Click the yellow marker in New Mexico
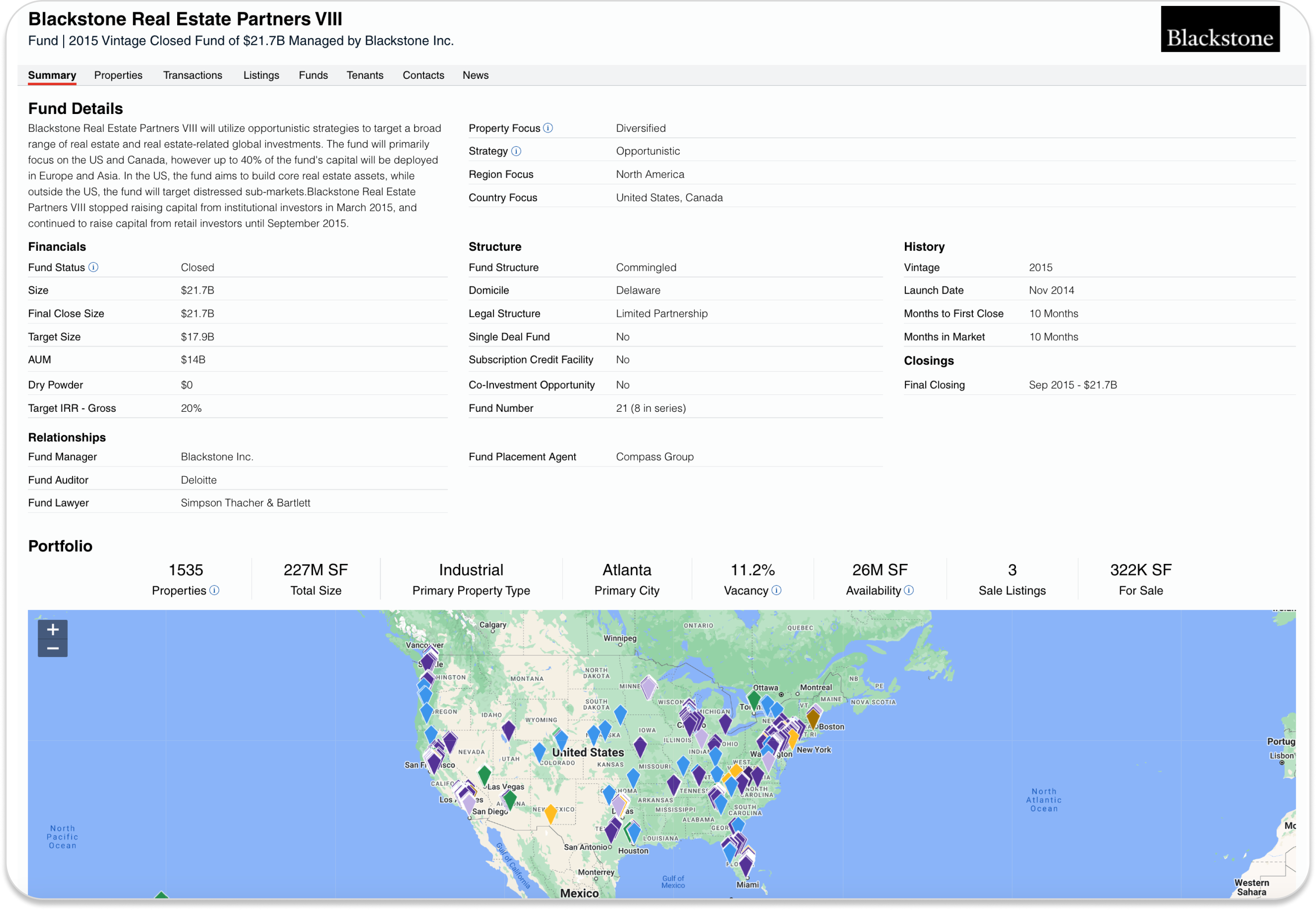1316x910 pixels. tap(551, 813)
